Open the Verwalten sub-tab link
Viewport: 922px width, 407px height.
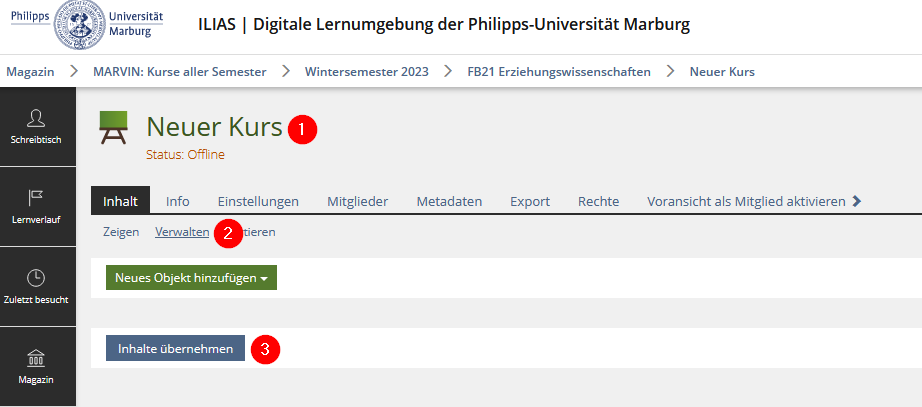tap(182, 232)
